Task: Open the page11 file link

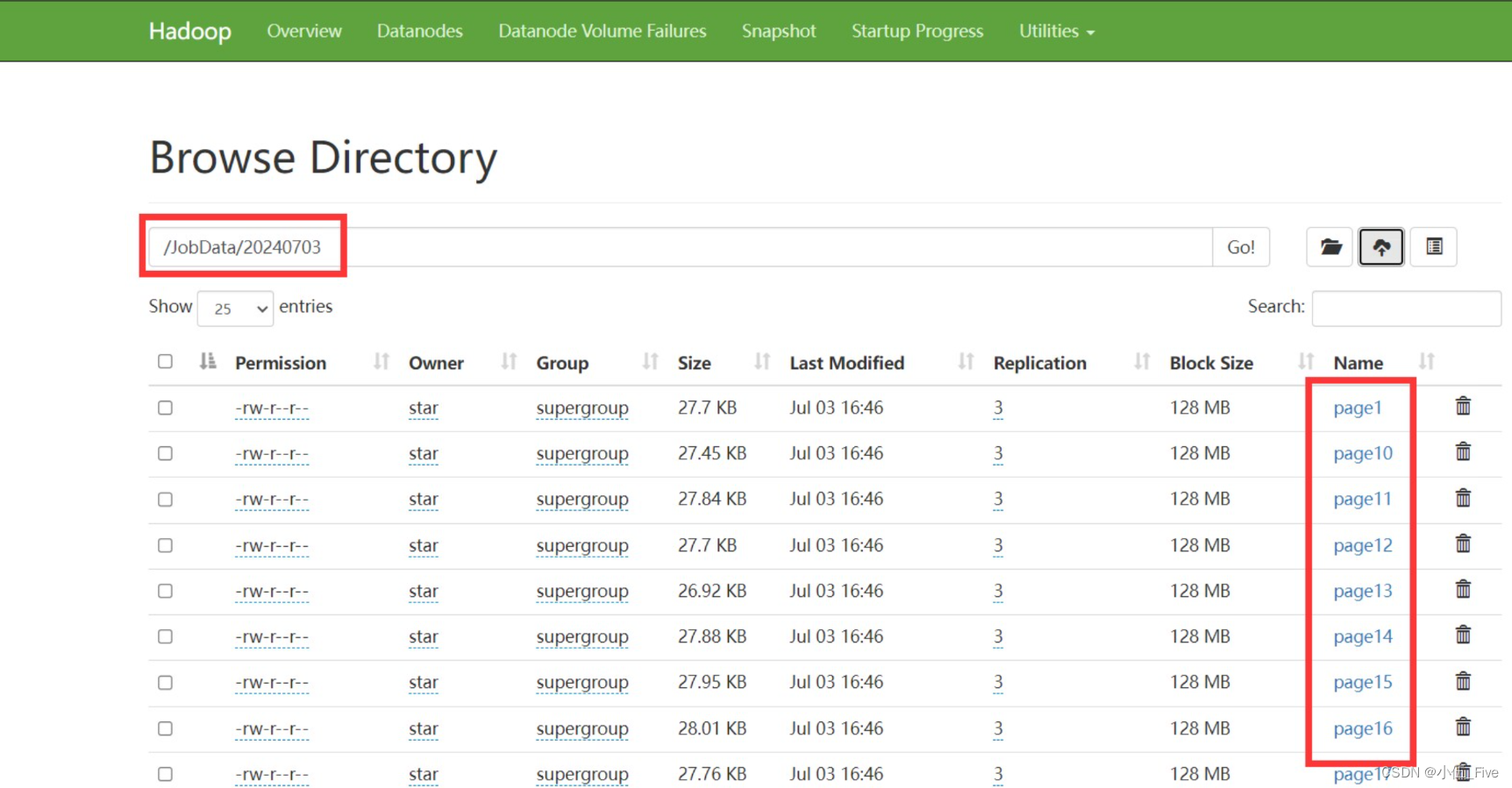Action: click(x=1362, y=499)
